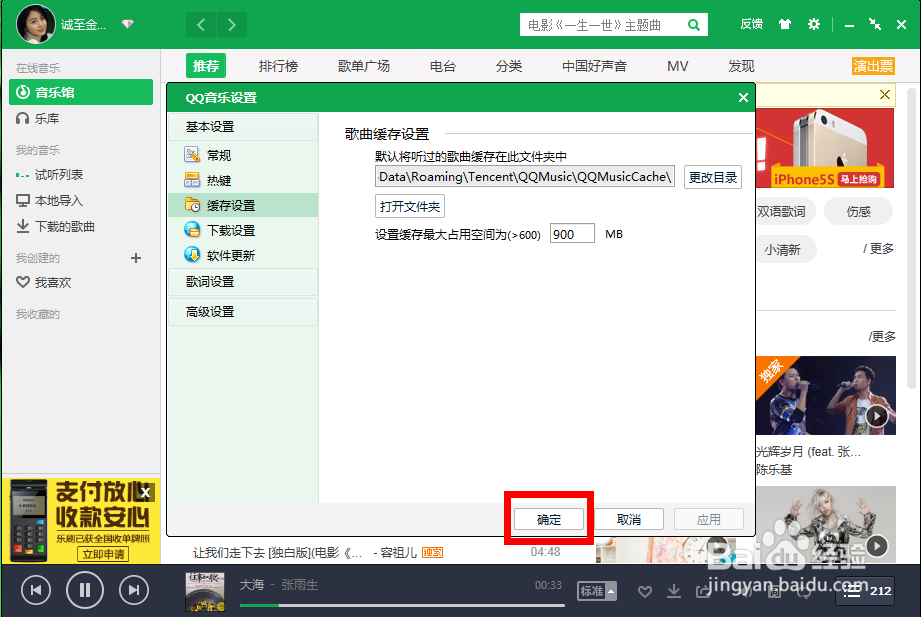Share the current song icon
The width and height of the screenshot is (921, 617).
tap(703, 591)
